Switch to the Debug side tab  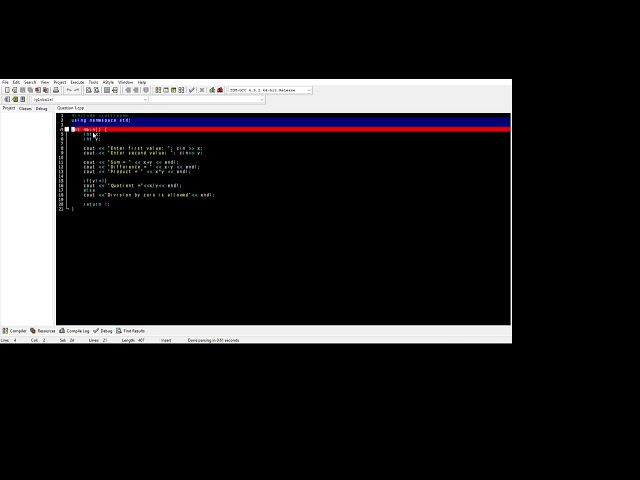click(x=41, y=109)
